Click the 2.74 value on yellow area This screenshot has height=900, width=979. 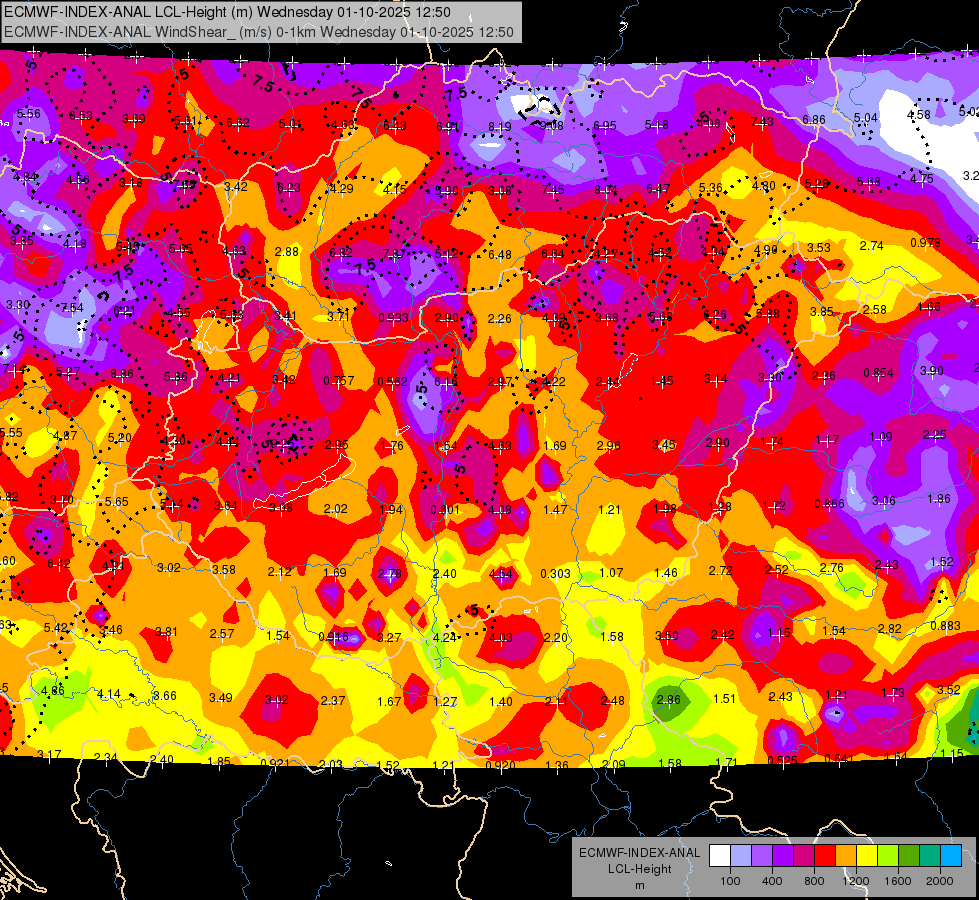[872, 245]
